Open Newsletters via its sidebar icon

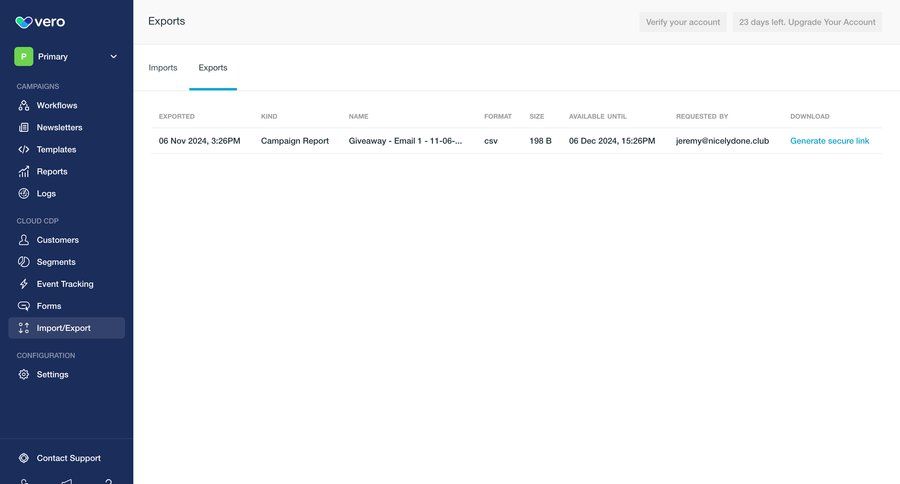pos(24,127)
